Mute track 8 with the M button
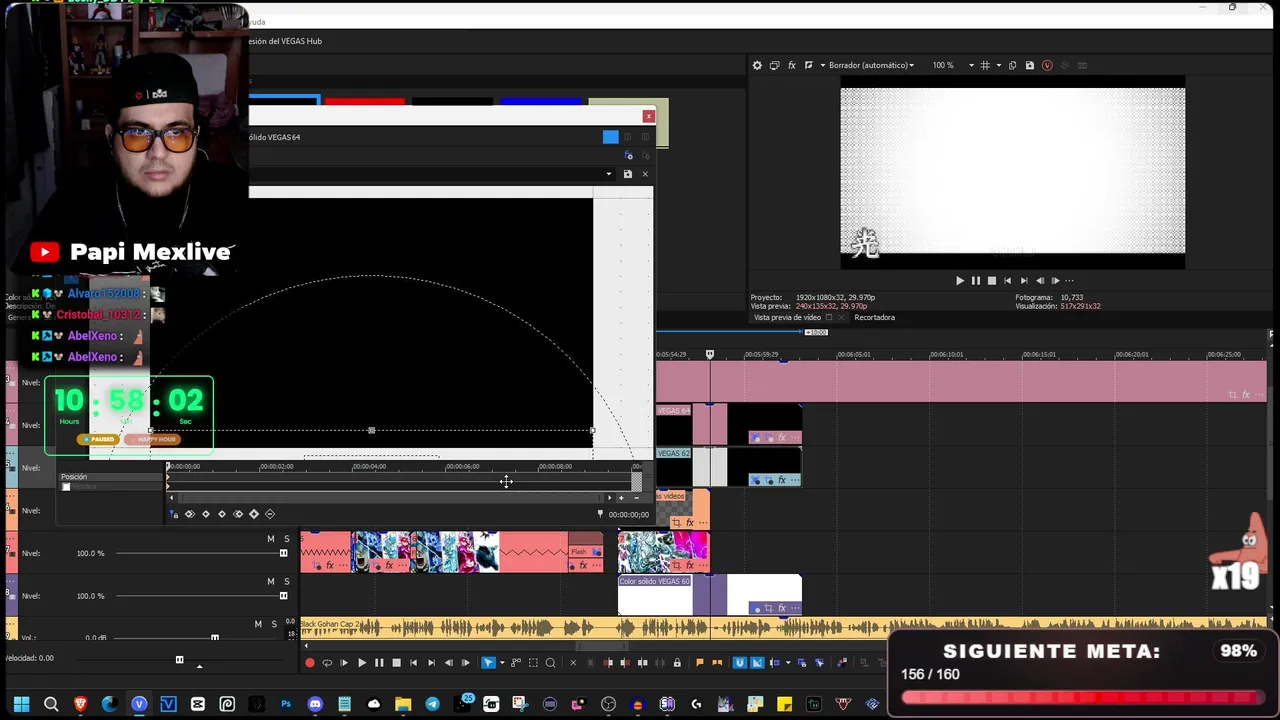The width and height of the screenshot is (1280, 720). 270,581
